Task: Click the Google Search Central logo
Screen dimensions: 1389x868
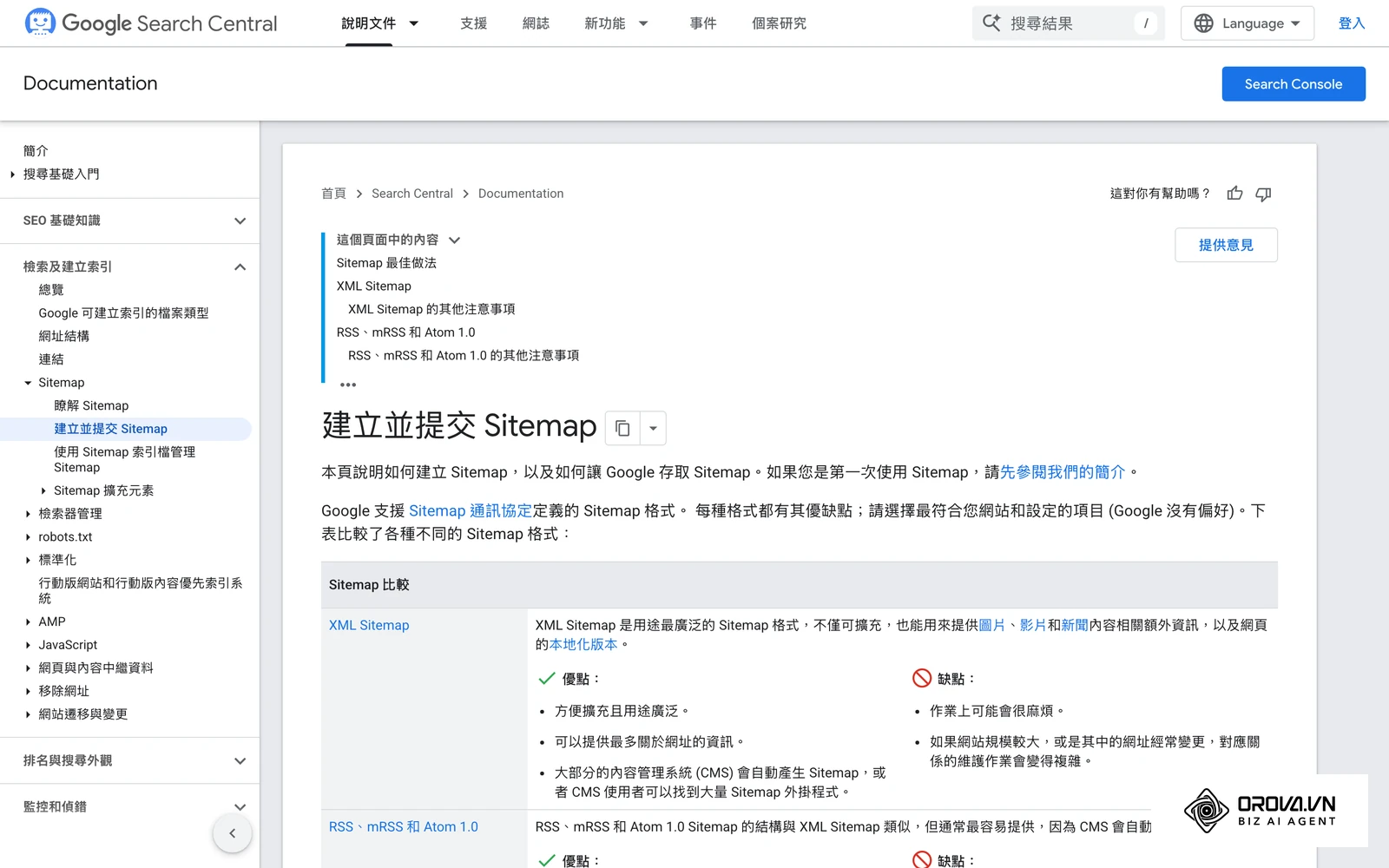Action: tap(151, 23)
